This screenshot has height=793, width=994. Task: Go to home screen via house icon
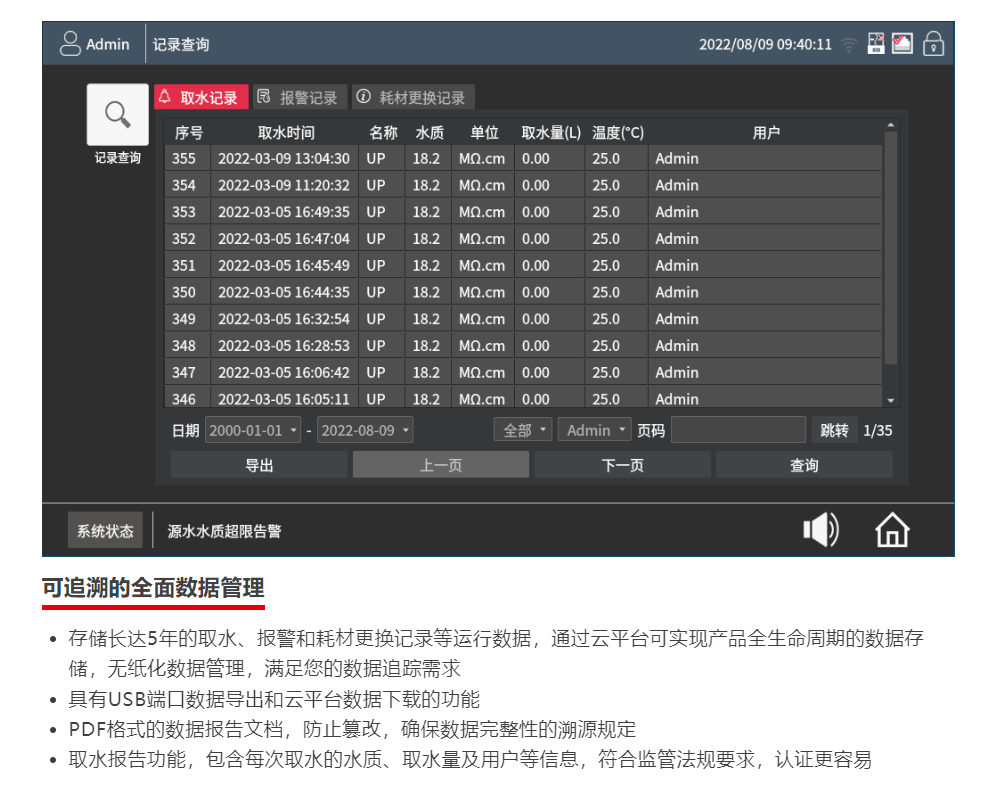[892, 530]
